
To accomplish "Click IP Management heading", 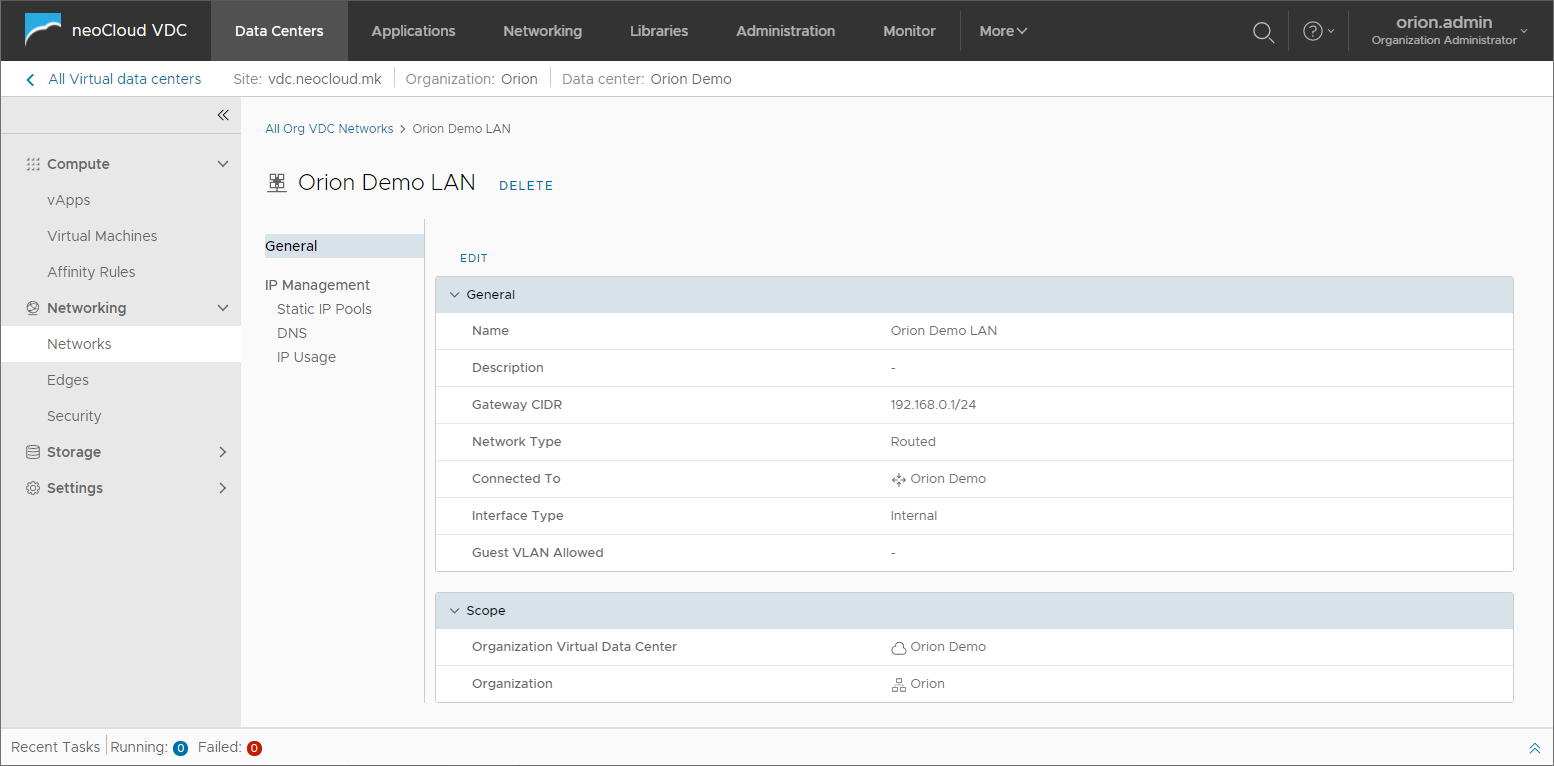I will click(317, 285).
